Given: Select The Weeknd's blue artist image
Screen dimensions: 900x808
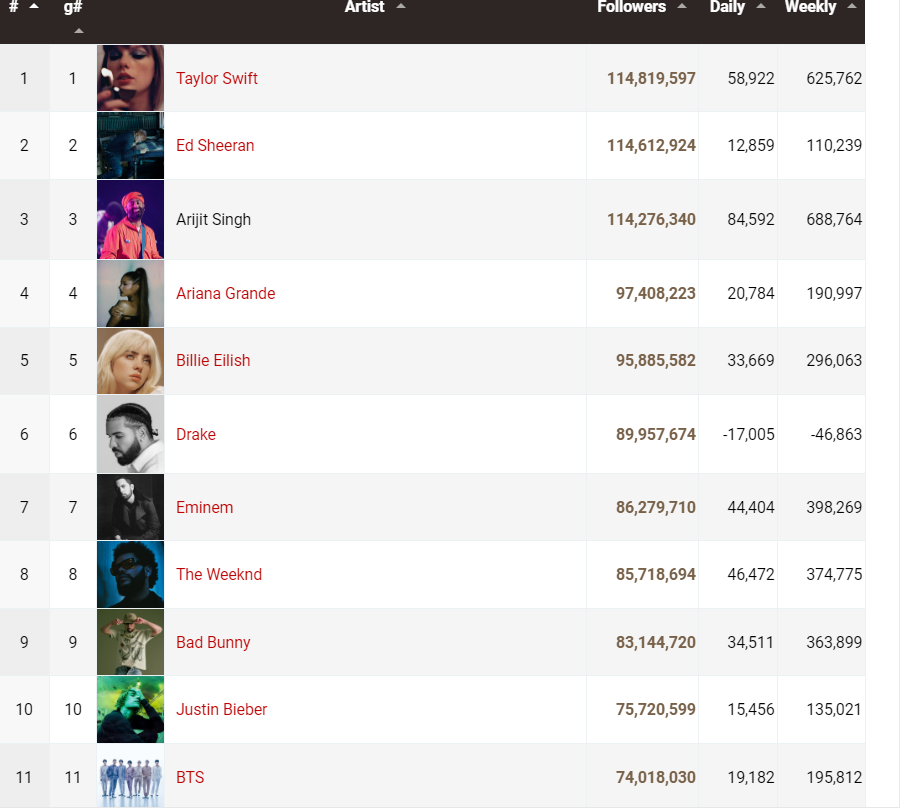Looking at the screenshot, I should 130,574.
